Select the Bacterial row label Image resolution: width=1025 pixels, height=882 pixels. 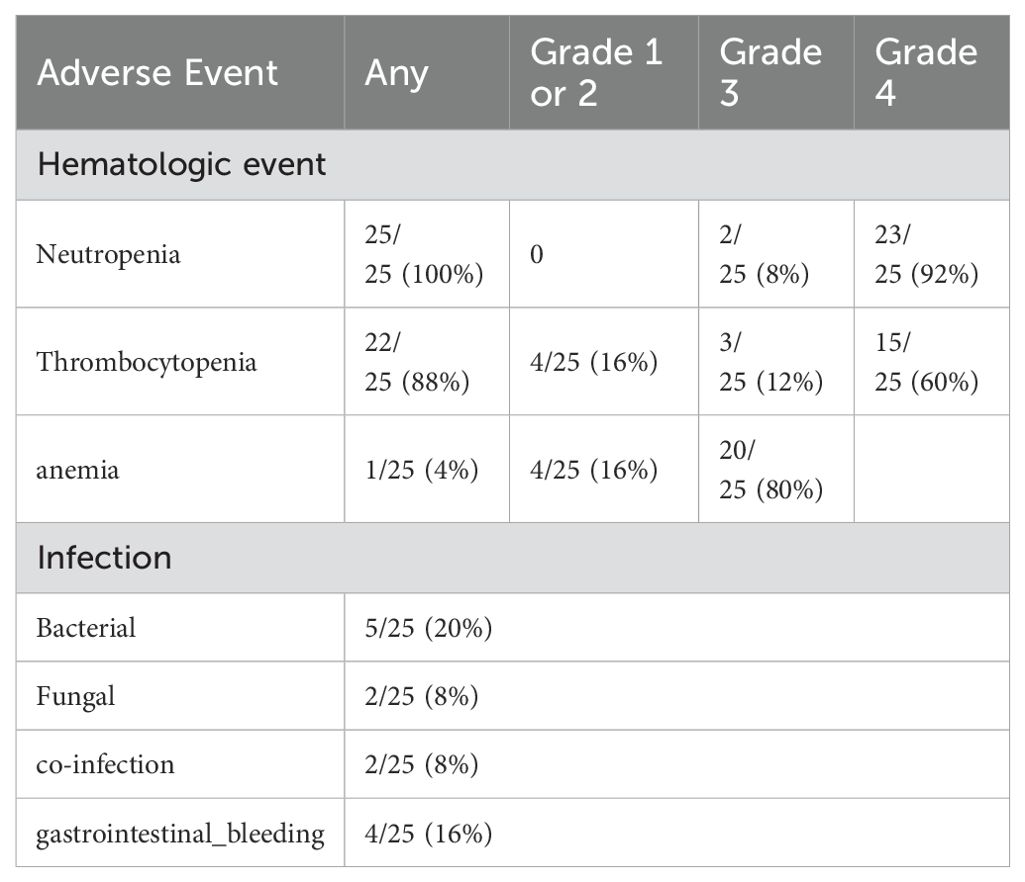86,628
